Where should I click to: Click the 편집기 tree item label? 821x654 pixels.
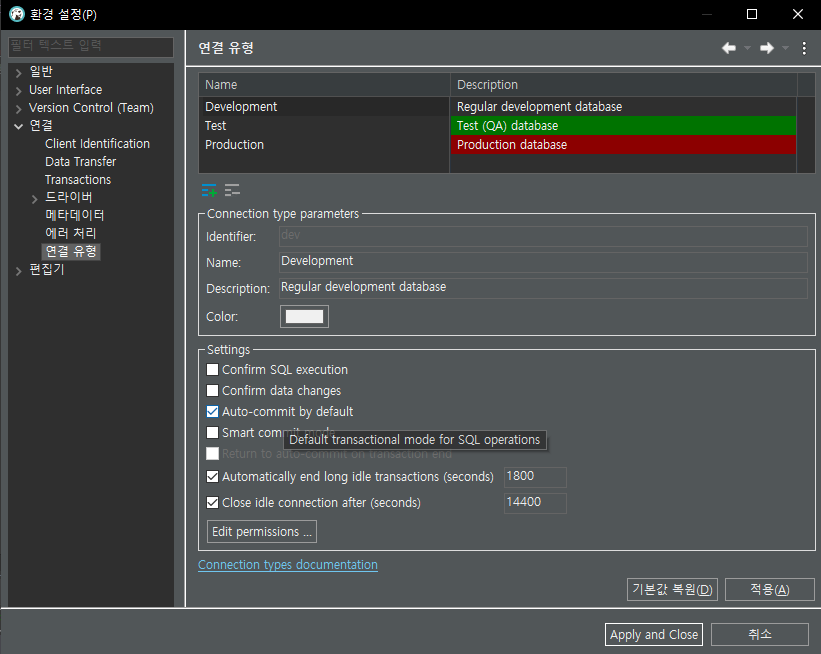pos(47,269)
